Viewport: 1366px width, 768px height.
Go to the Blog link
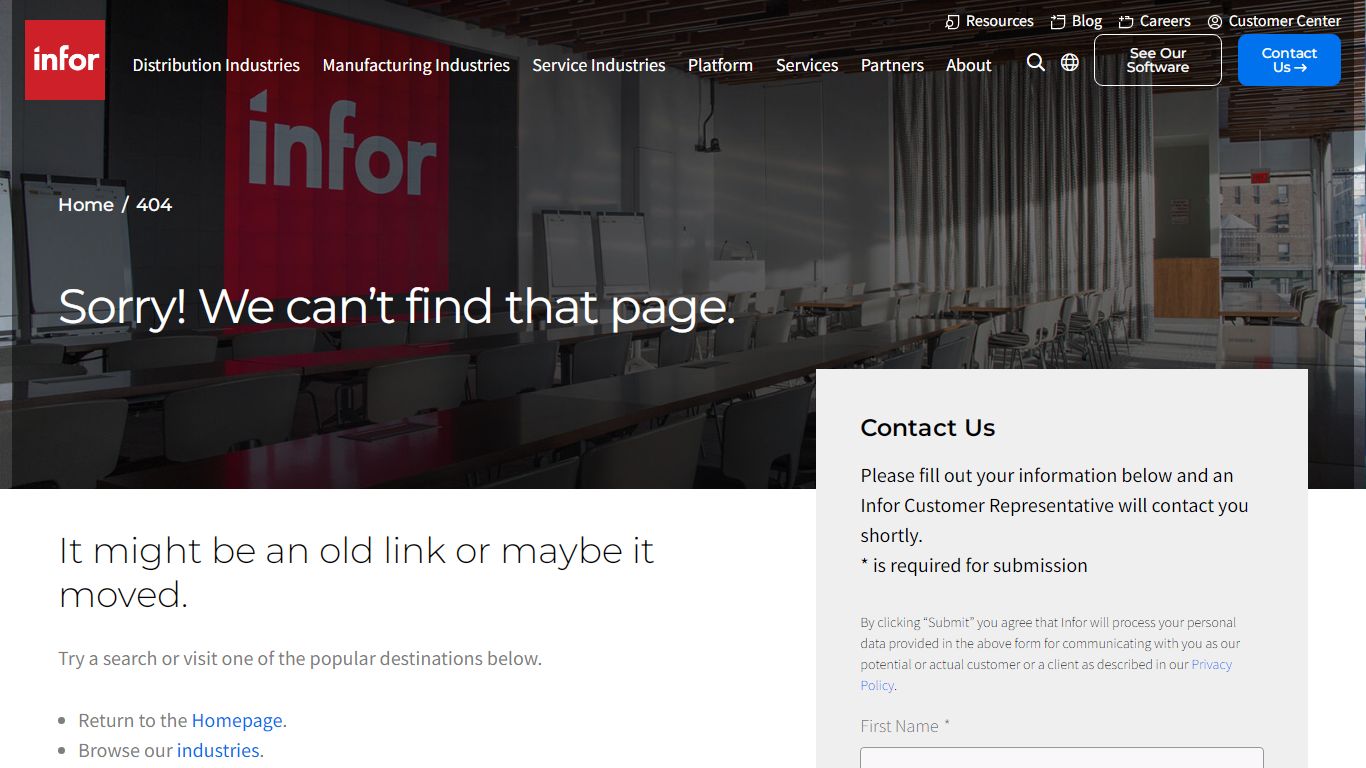(x=1076, y=21)
